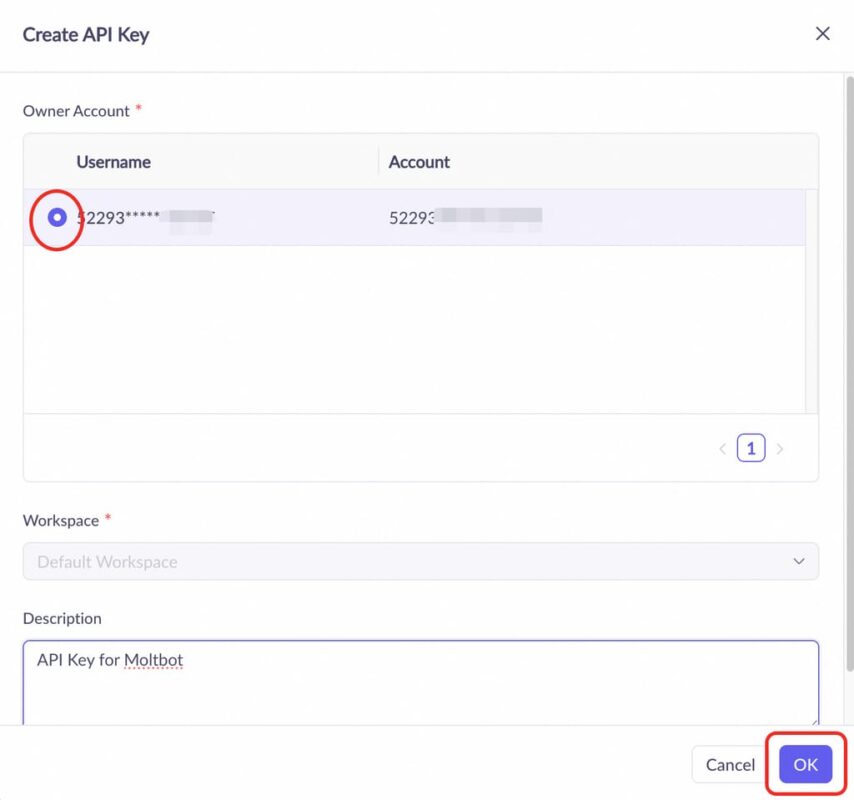Go to previous page of accounts

(x=723, y=447)
